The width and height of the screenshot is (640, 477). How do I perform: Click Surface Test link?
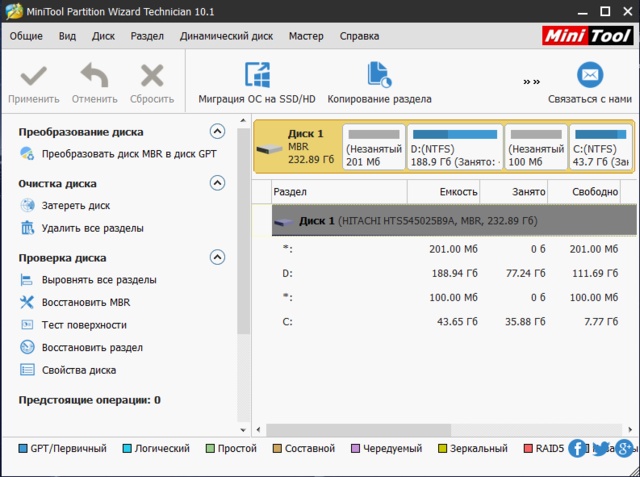tap(84, 325)
